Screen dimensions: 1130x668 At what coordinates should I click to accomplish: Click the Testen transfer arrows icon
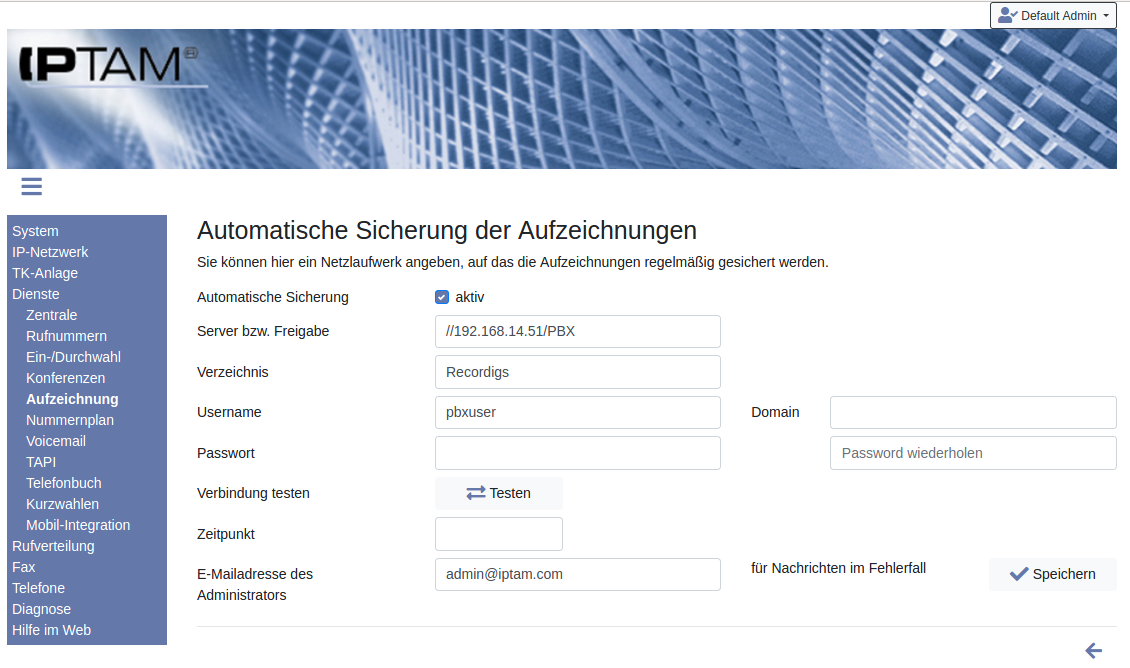click(475, 493)
